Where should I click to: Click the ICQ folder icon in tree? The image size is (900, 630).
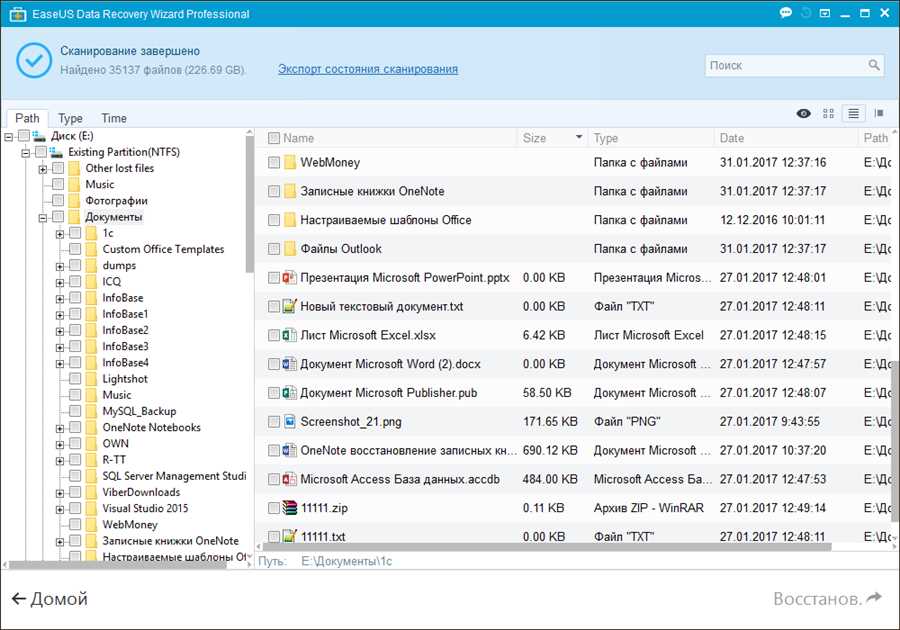pos(91,282)
